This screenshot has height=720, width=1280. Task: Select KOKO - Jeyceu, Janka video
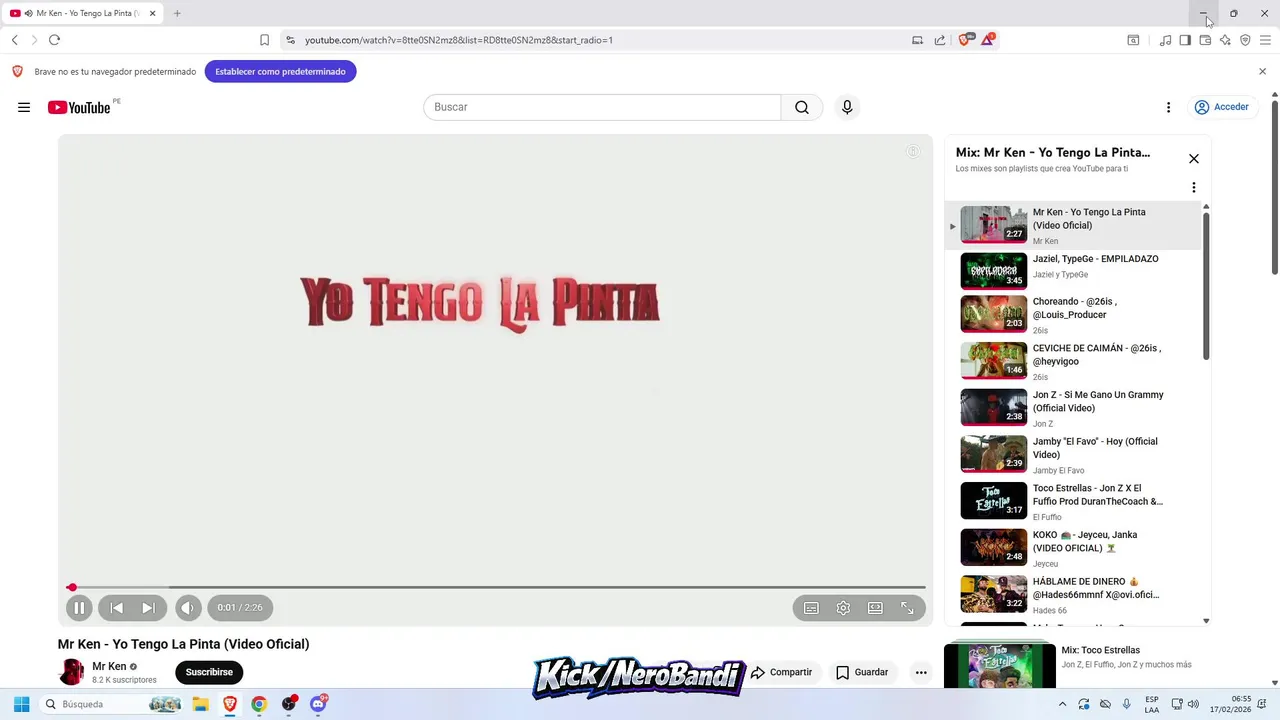pyautogui.click(x=1073, y=548)
